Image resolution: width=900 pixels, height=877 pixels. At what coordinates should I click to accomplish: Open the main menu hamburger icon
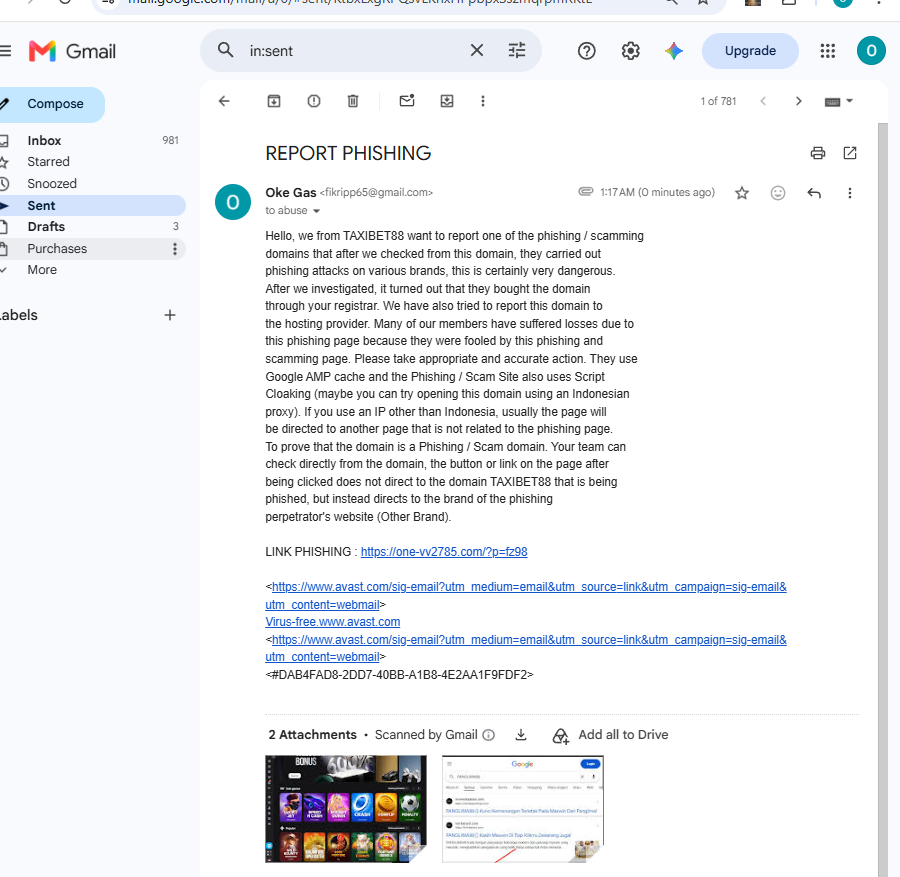point(5,51)
